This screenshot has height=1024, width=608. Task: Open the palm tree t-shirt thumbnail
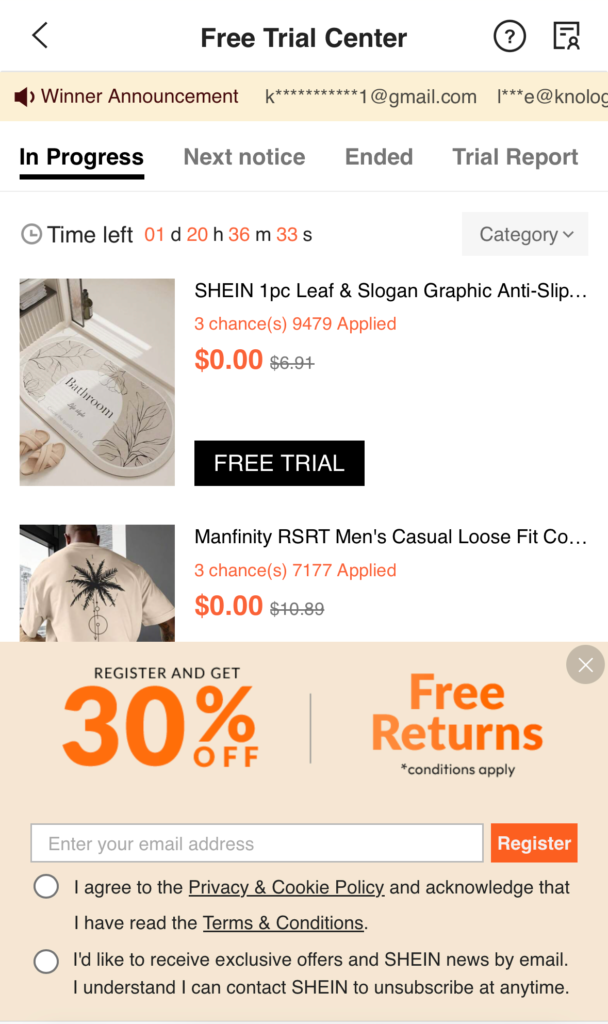[x=97, y=583]
